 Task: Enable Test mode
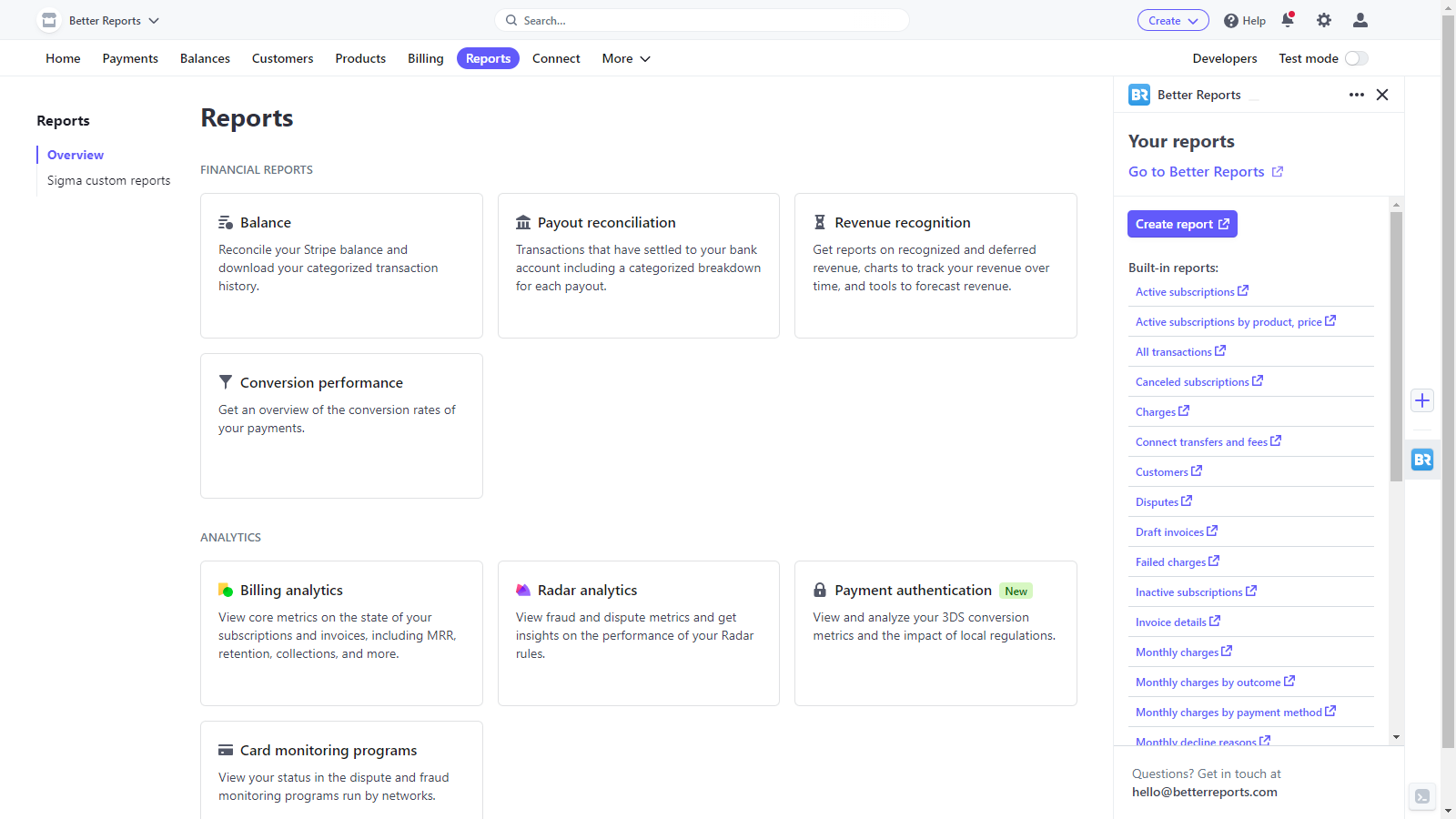[x=1356, y=57]
